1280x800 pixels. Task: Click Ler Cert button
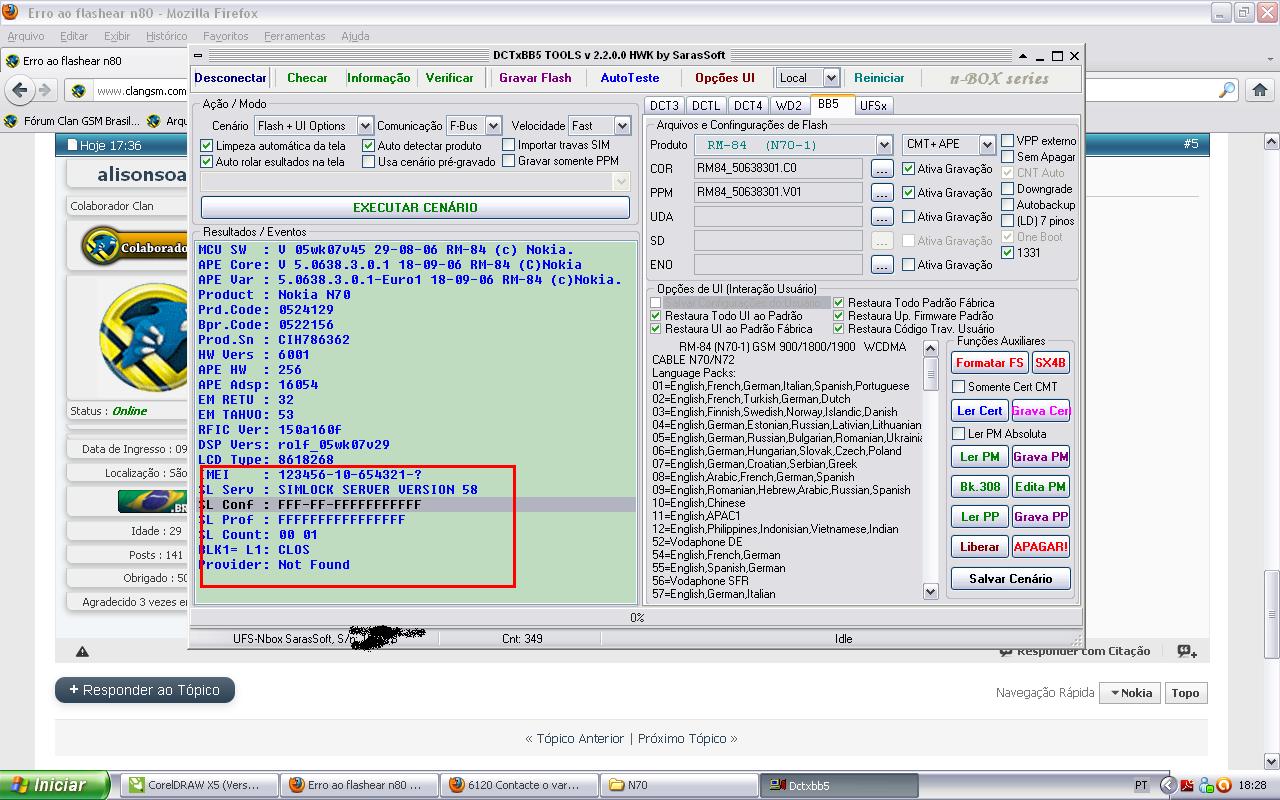(979, 410)
